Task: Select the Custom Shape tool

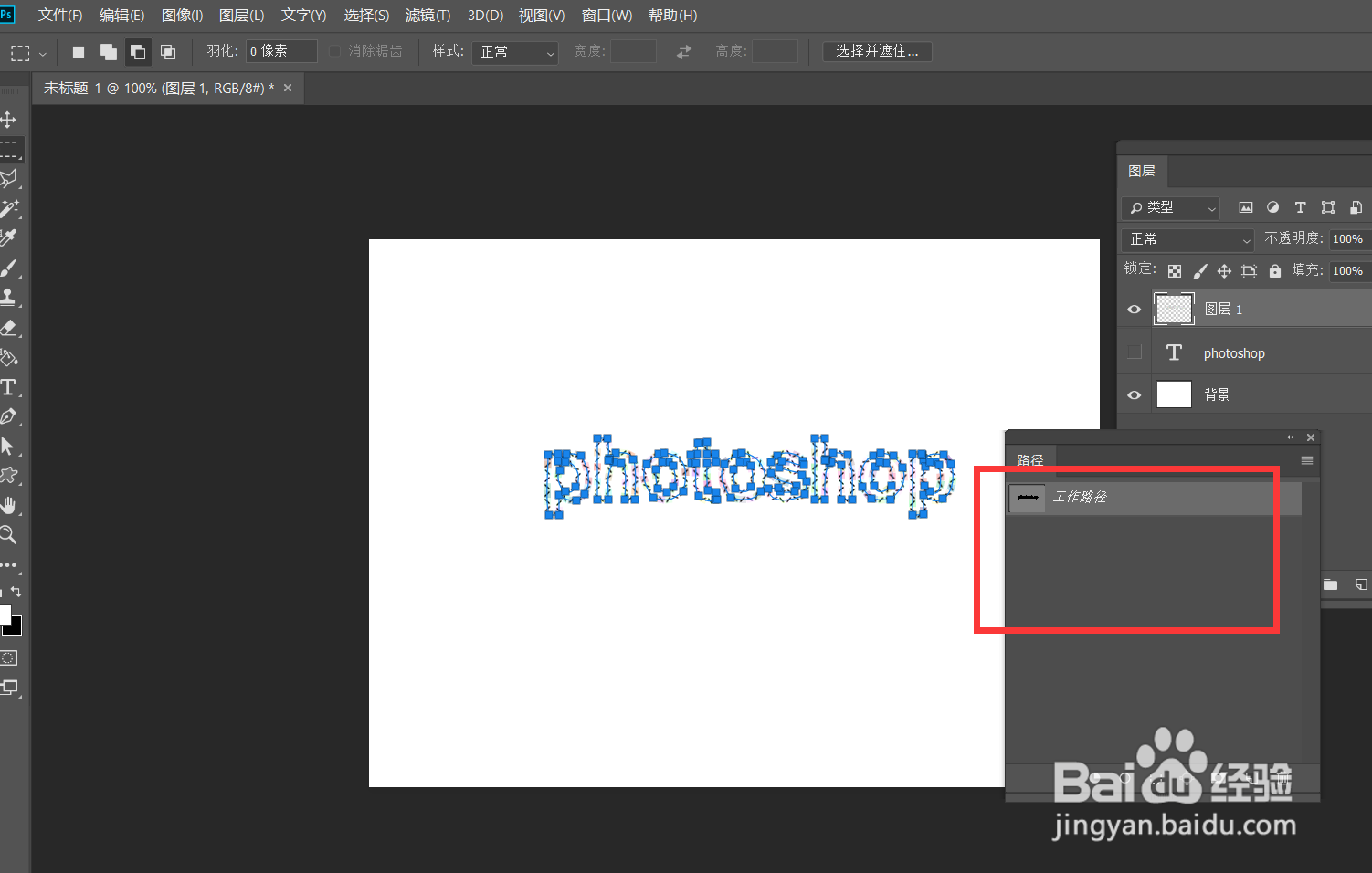Action: (x=8, y=475)
